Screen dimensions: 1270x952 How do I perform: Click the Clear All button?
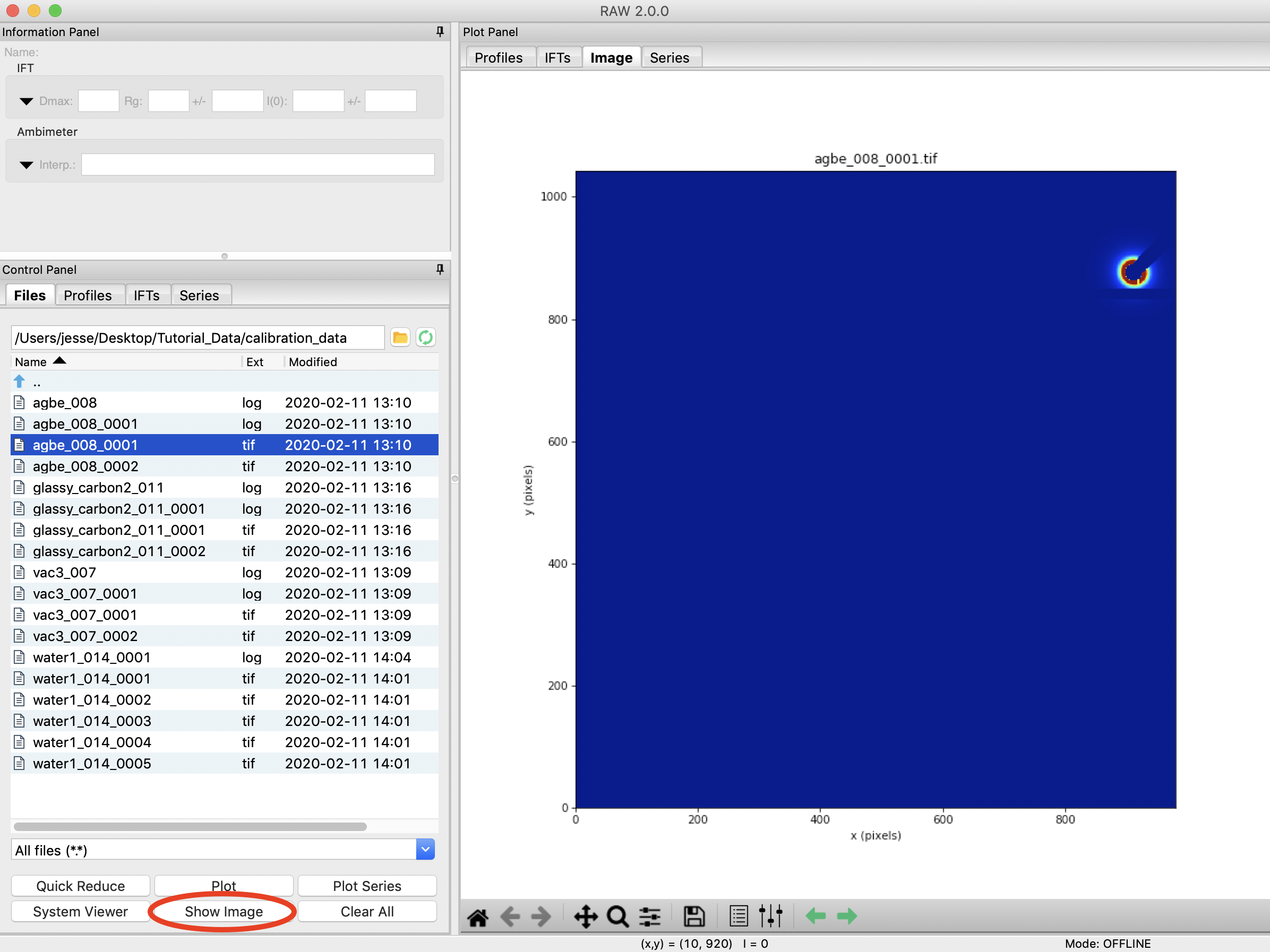point(367,911)
